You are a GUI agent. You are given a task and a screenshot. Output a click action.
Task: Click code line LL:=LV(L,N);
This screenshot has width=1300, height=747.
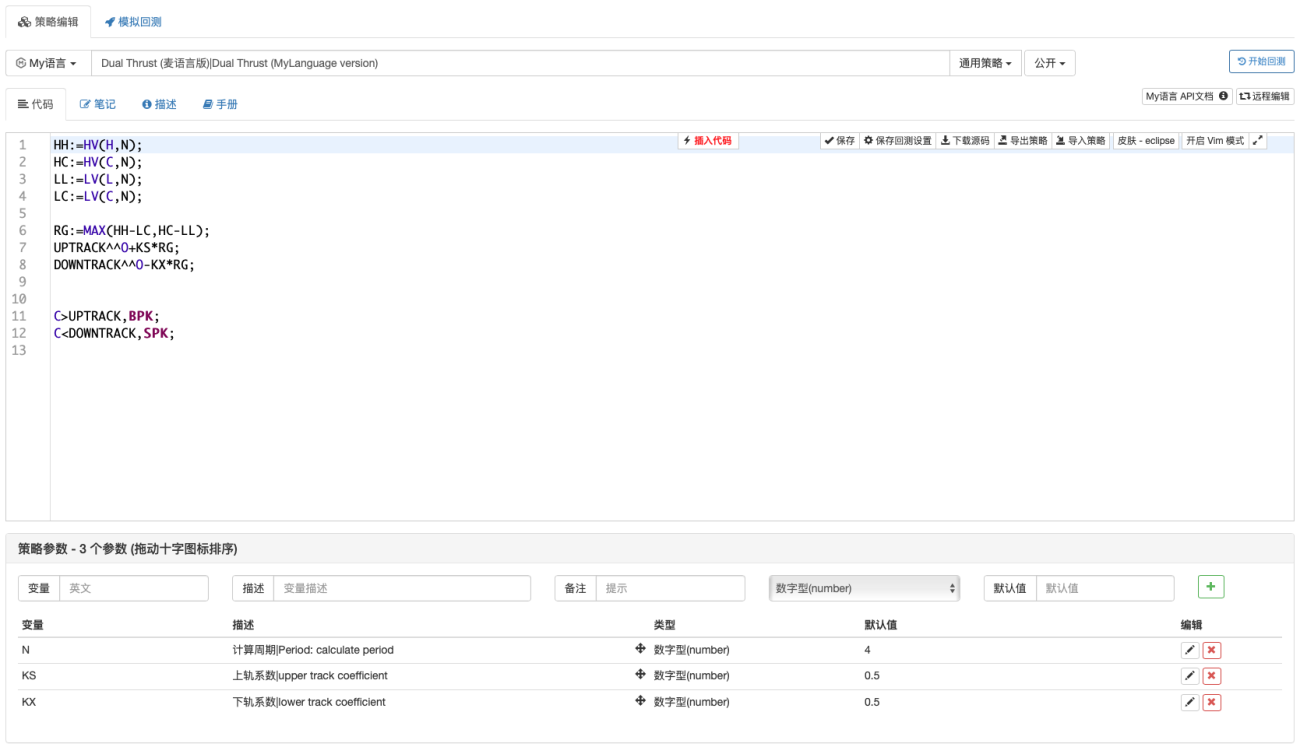click(x=98, y=179)
